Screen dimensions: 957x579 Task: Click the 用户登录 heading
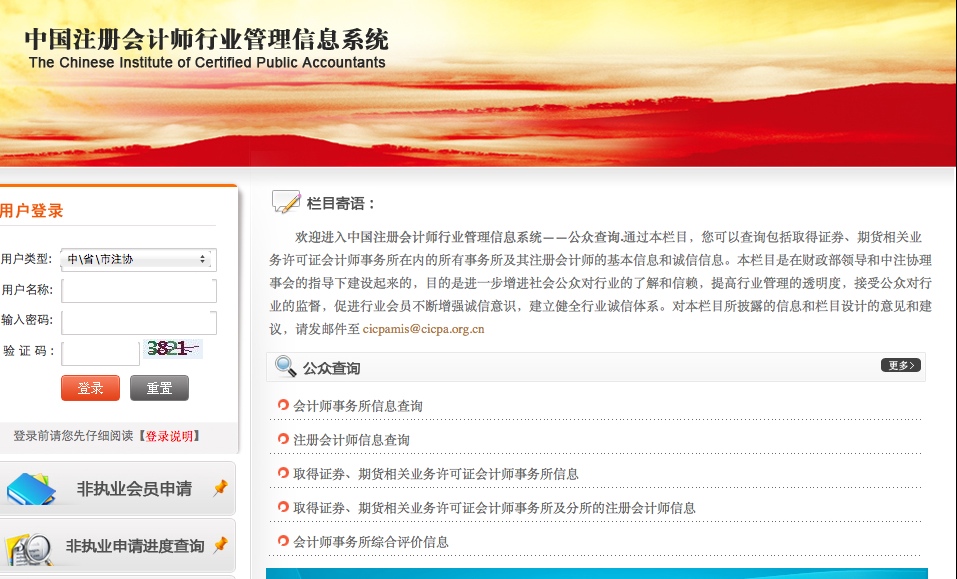[x=32, y=211]
